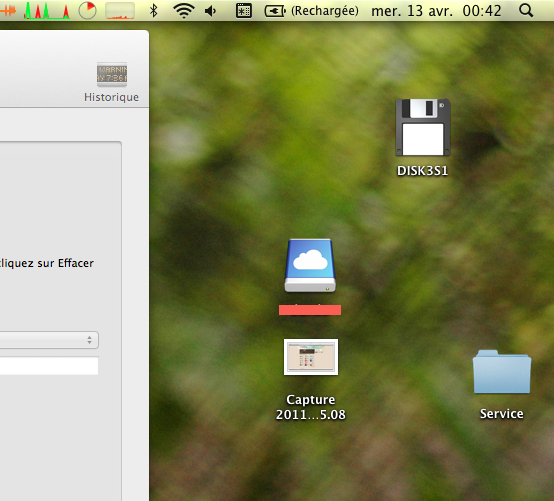Open the Wi-Fi status menu
The image size is (554, 501).
184,11
